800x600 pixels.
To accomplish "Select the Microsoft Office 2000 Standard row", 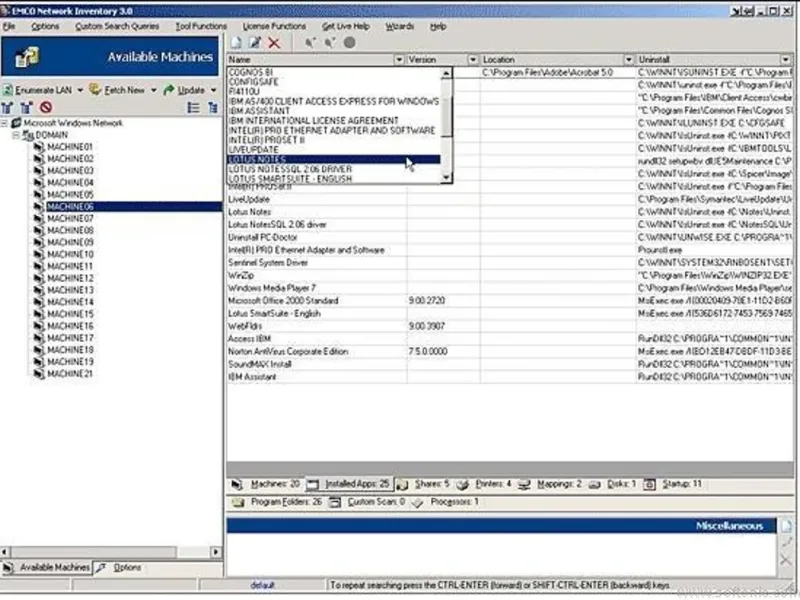I will pos(510,301).
